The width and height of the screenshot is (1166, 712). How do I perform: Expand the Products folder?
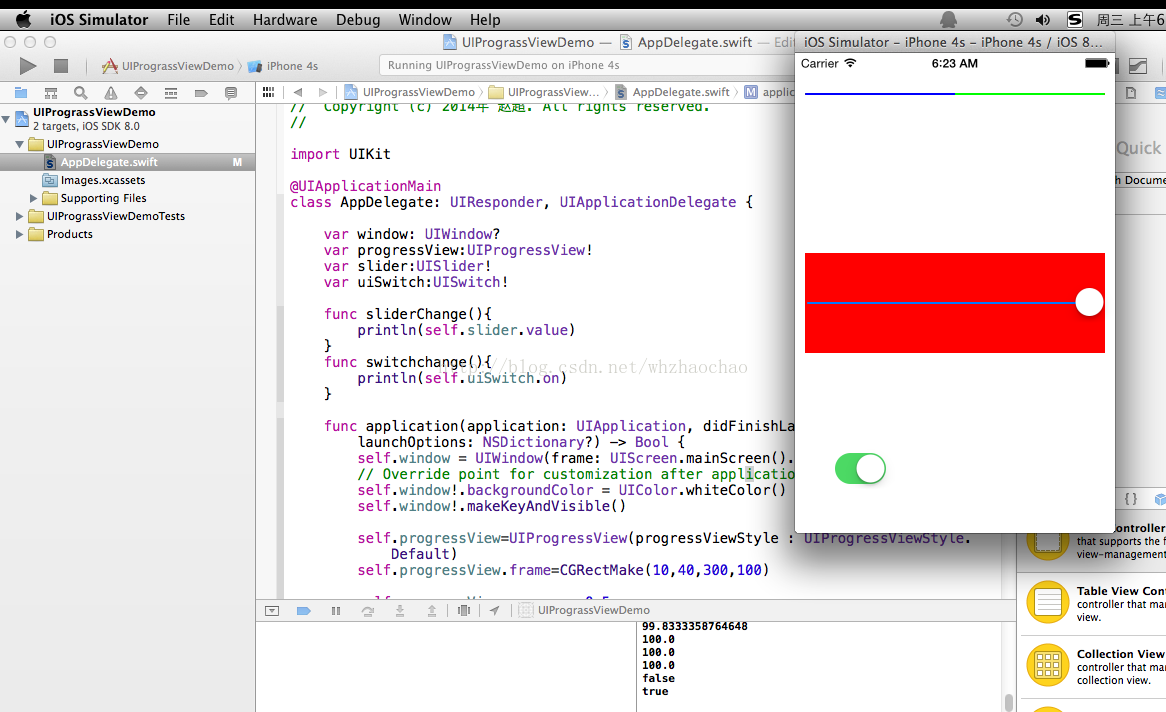click(x=19, y=234)
